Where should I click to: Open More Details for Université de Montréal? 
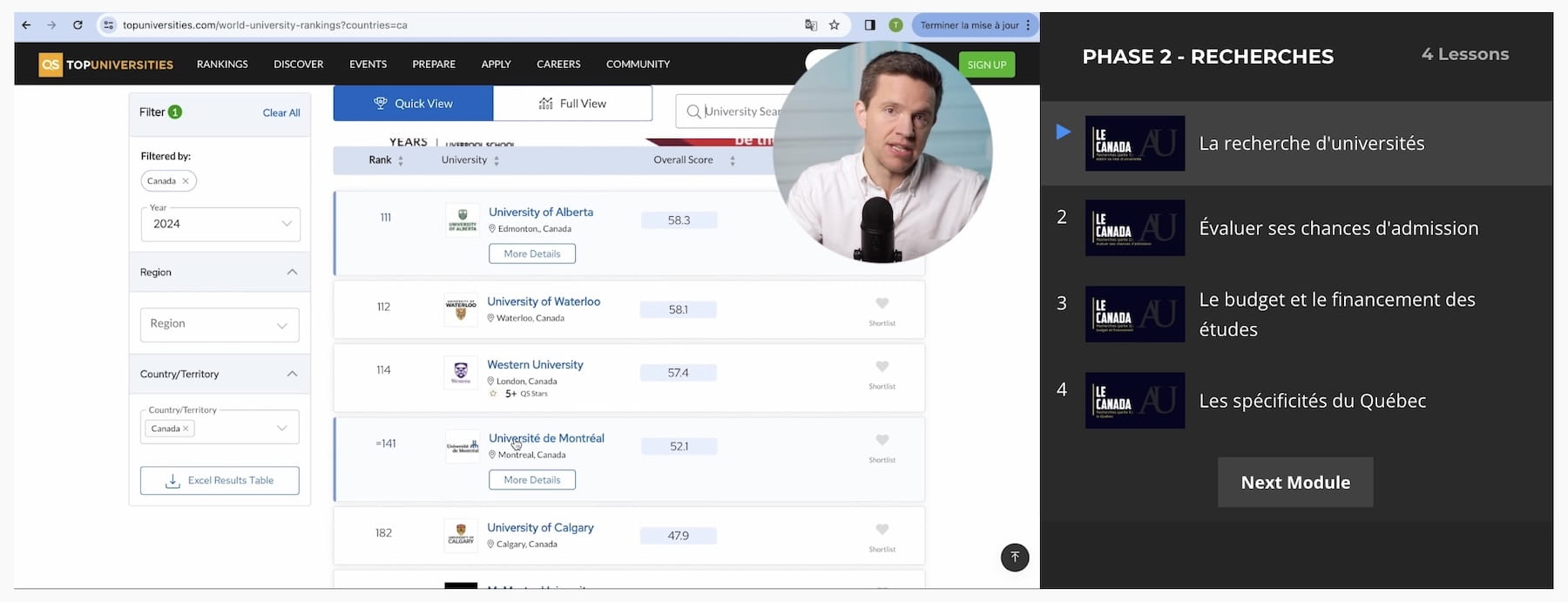(532, 480)
